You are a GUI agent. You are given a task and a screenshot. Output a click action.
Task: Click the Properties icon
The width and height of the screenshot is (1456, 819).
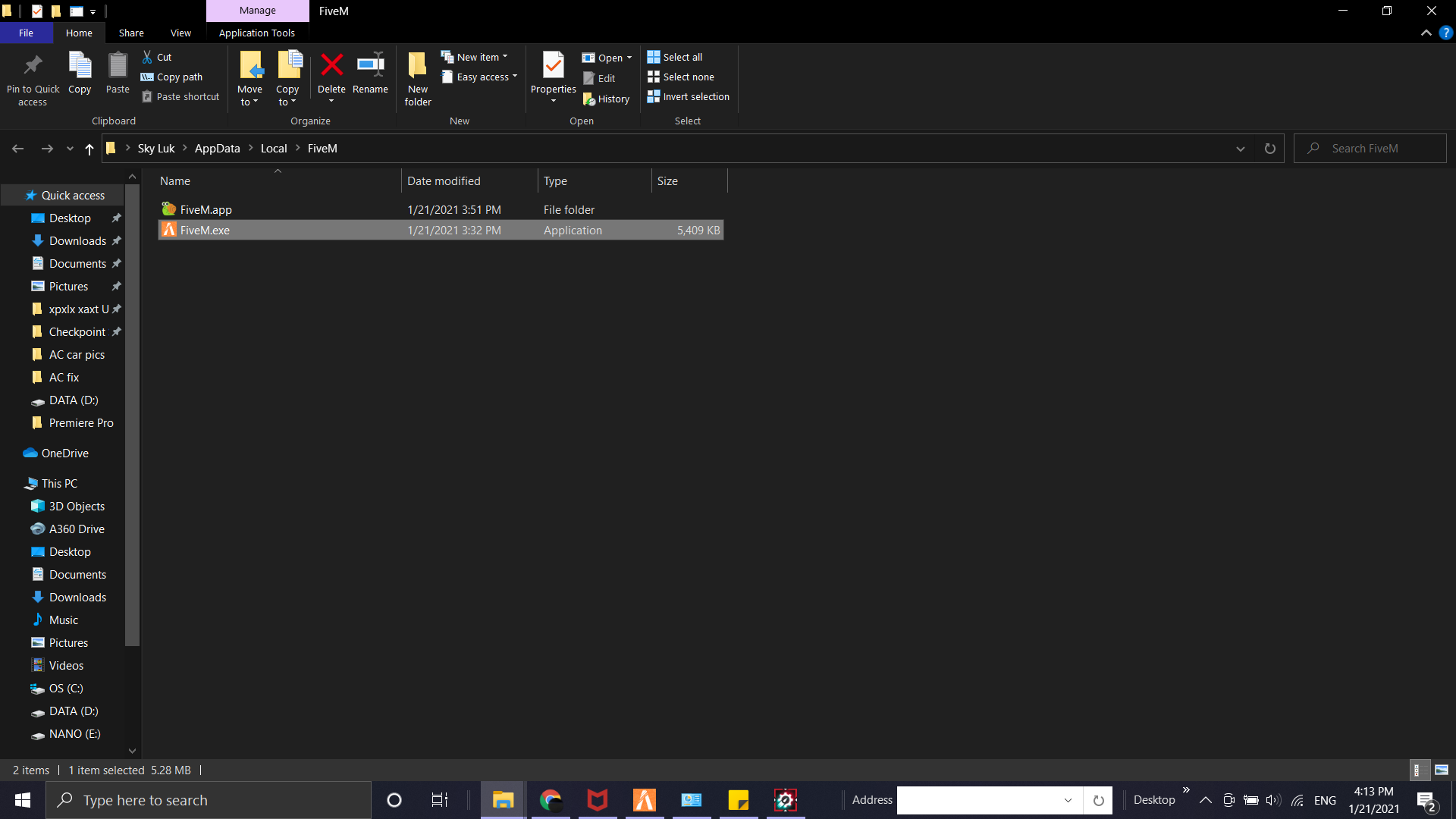click(x=553, y=65)
